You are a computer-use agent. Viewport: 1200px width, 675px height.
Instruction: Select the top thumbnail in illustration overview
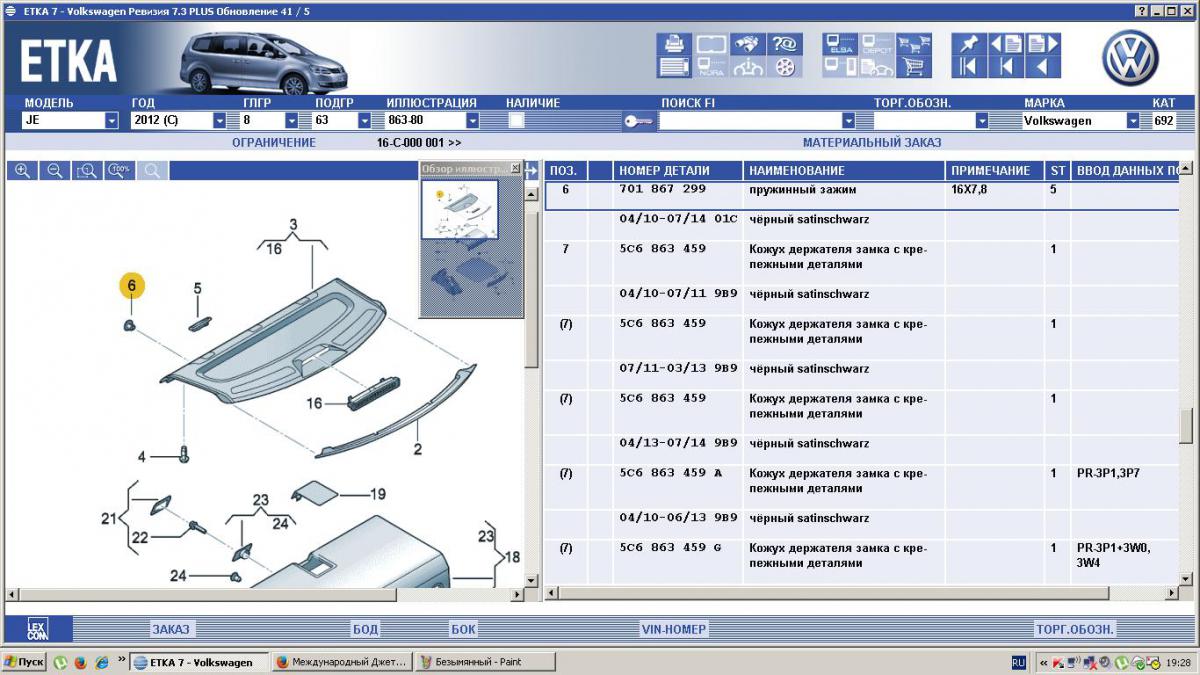point(459,209)
